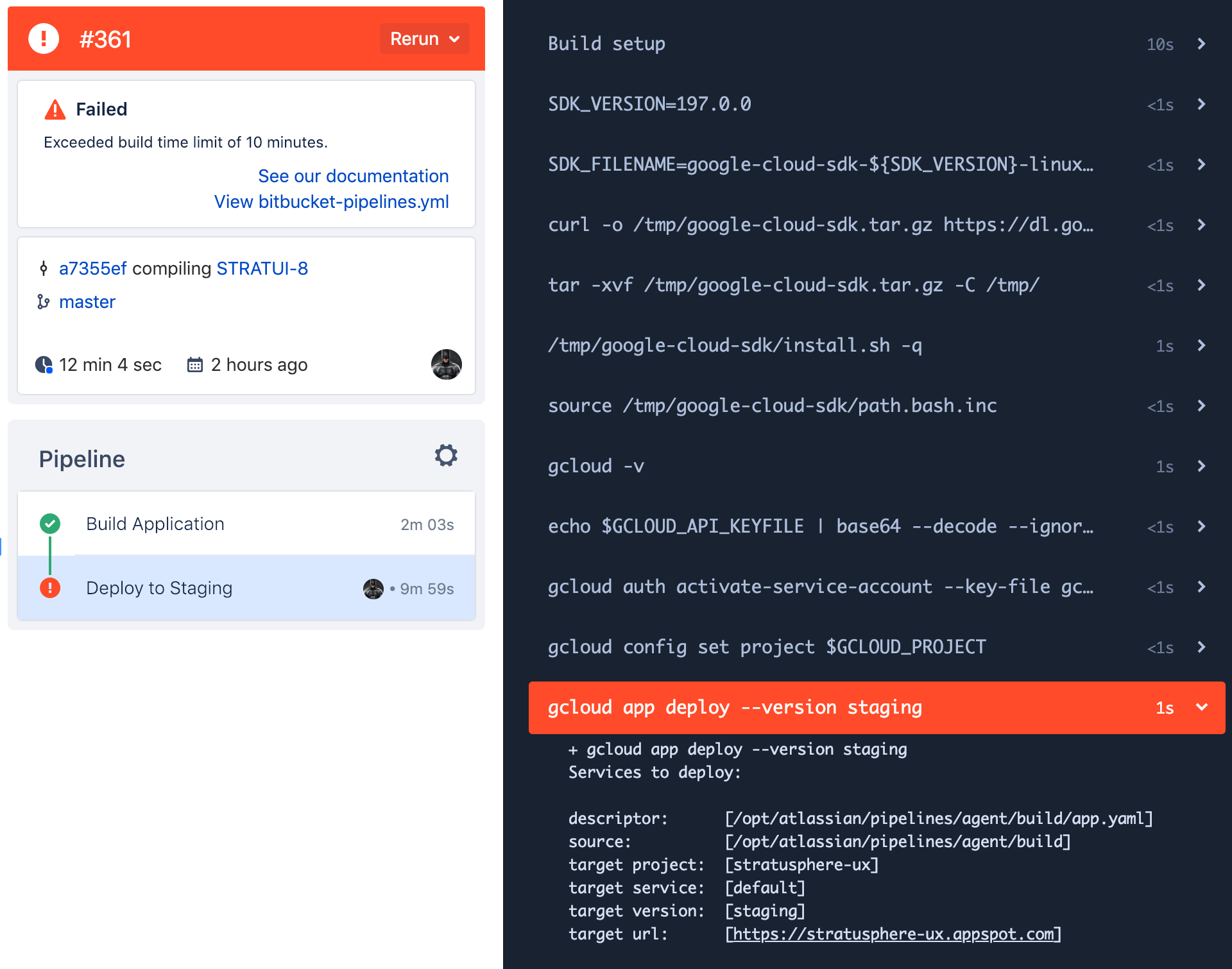The image size is (1232, 969).
Task: Open the master branch link
Action: [87, 302]
